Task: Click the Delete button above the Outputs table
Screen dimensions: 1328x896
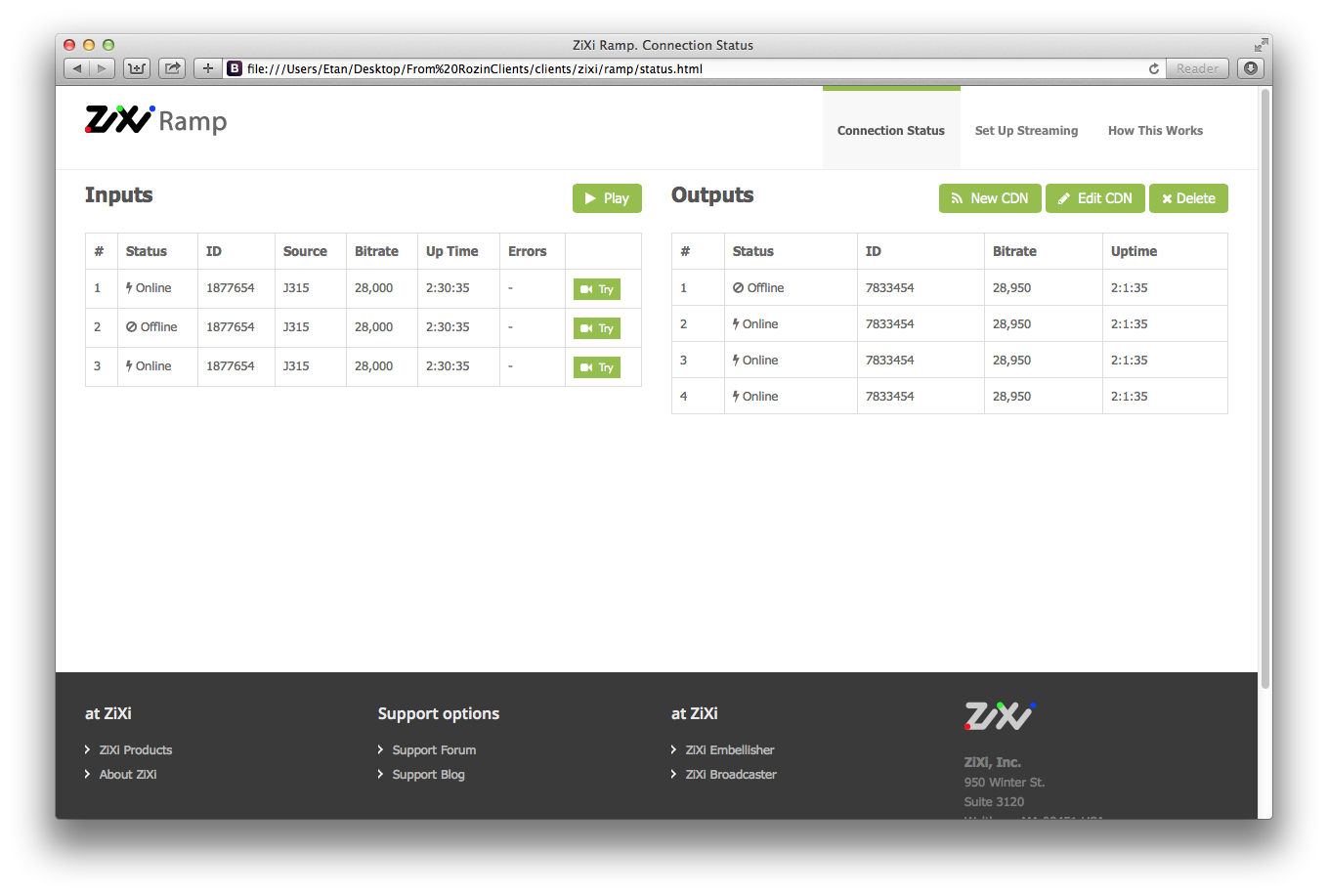Action: (x=1188, y=198)
